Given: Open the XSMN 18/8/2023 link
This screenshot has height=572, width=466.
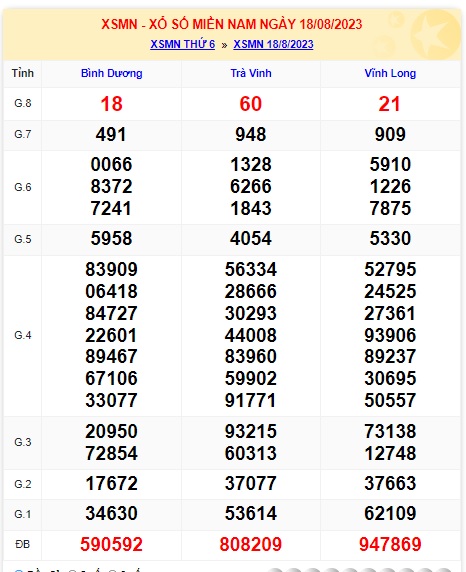Looking at the screenshot, I should pos(273,44).
